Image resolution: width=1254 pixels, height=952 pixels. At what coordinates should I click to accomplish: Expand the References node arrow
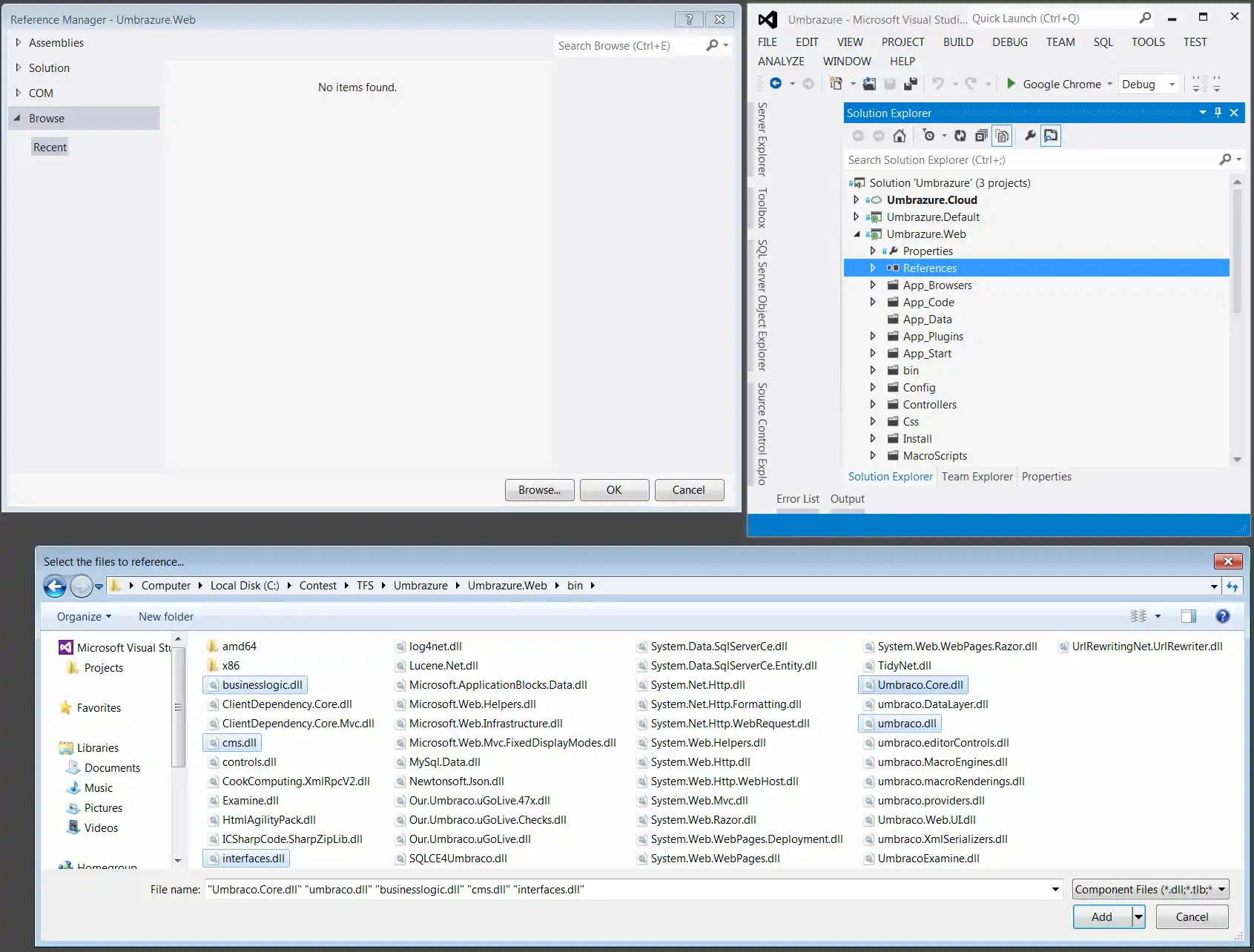873,268
